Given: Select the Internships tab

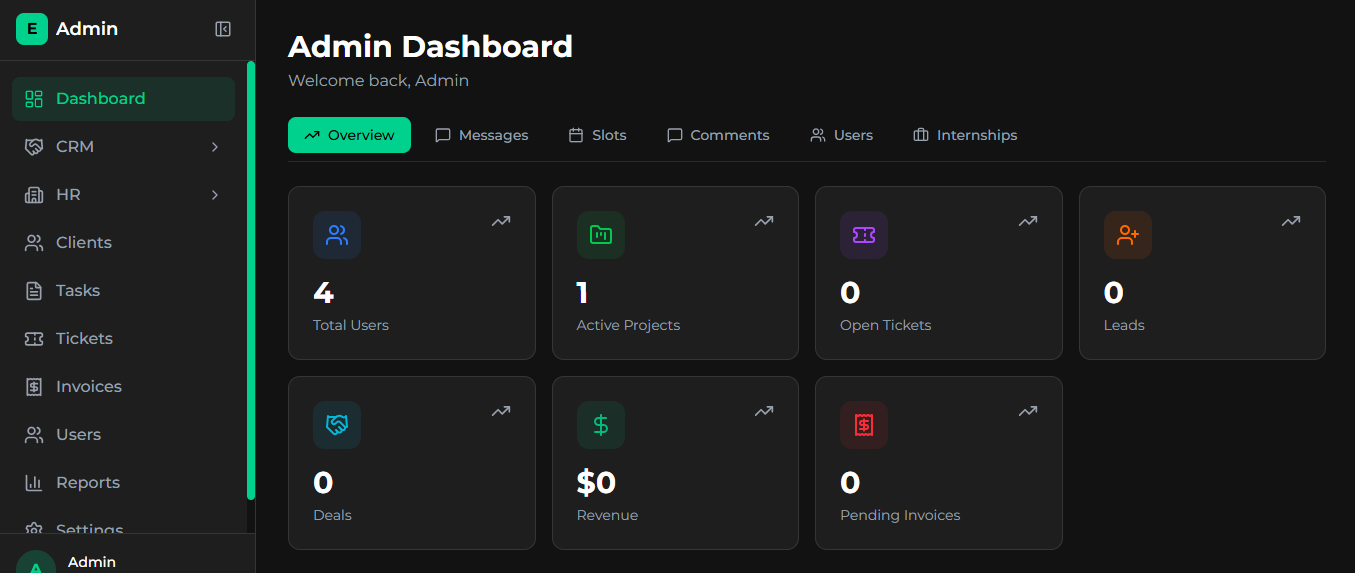Looking at the screenshot, I should (x=965, y=135).
